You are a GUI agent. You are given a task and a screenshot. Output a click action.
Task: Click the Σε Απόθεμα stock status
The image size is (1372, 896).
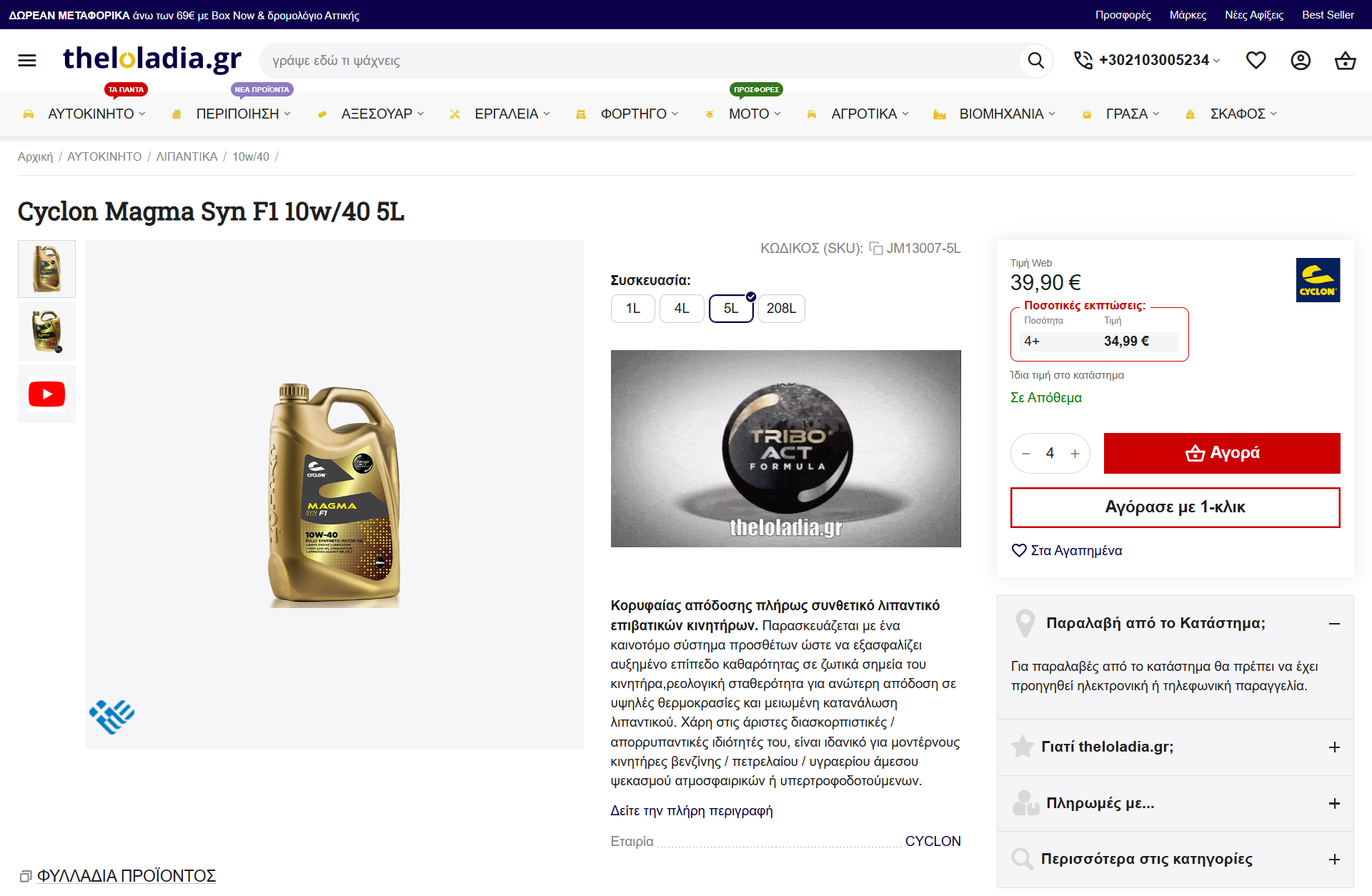tap(1046, 398)
